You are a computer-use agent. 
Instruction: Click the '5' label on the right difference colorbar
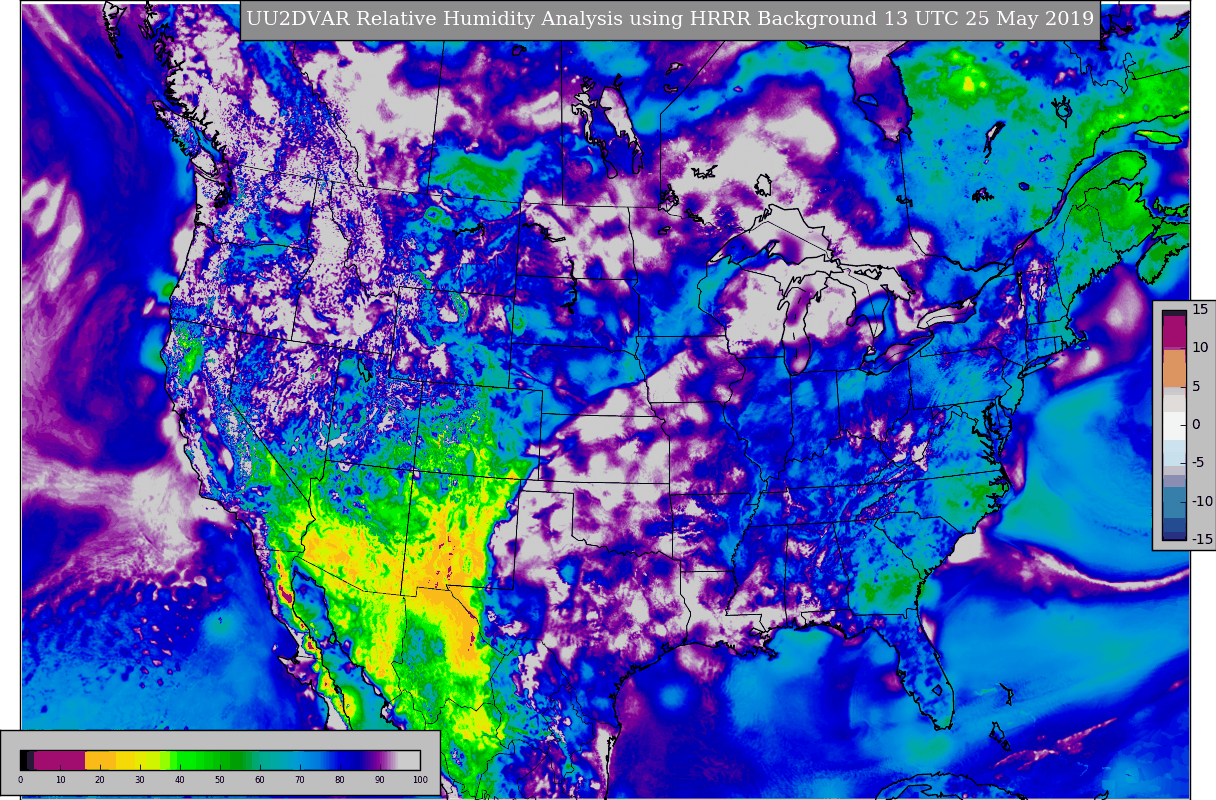(x=1196, y=386)
